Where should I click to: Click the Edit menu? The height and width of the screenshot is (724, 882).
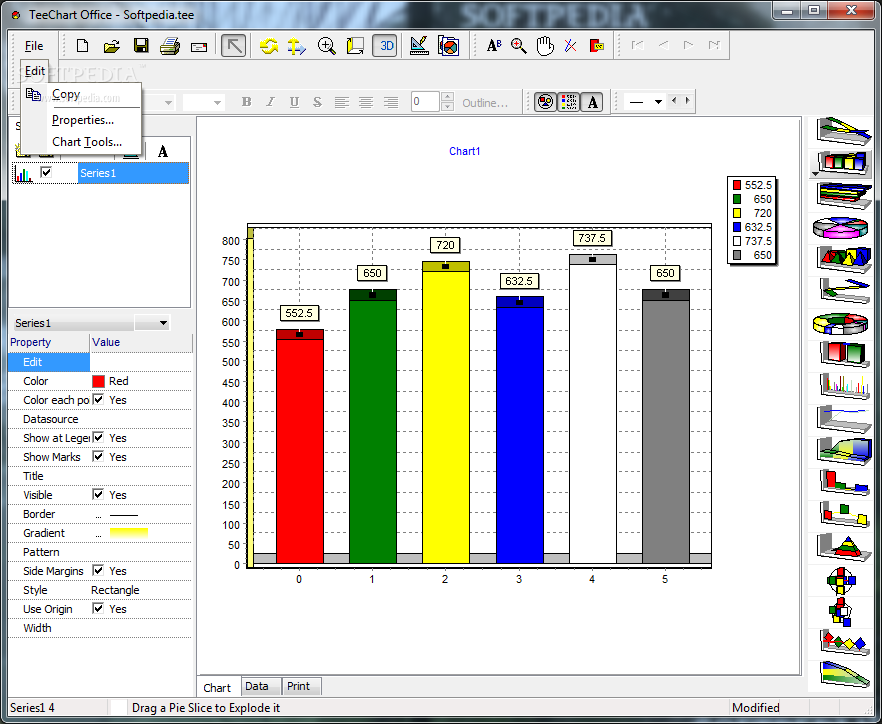click(x=34, y=71)
